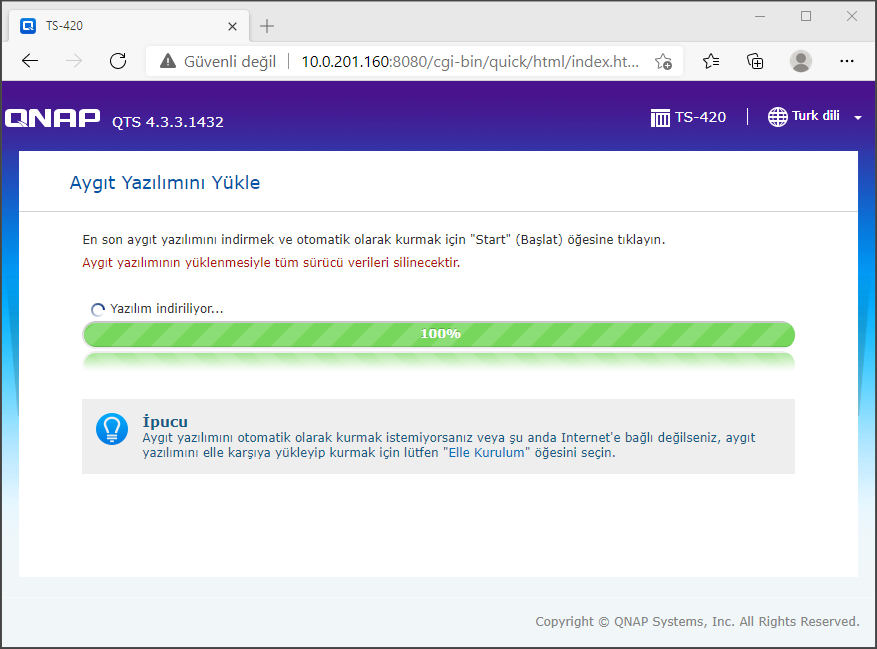Open browser Collections panel
This screenshot has width=877, height=649.
coord(755,61)
